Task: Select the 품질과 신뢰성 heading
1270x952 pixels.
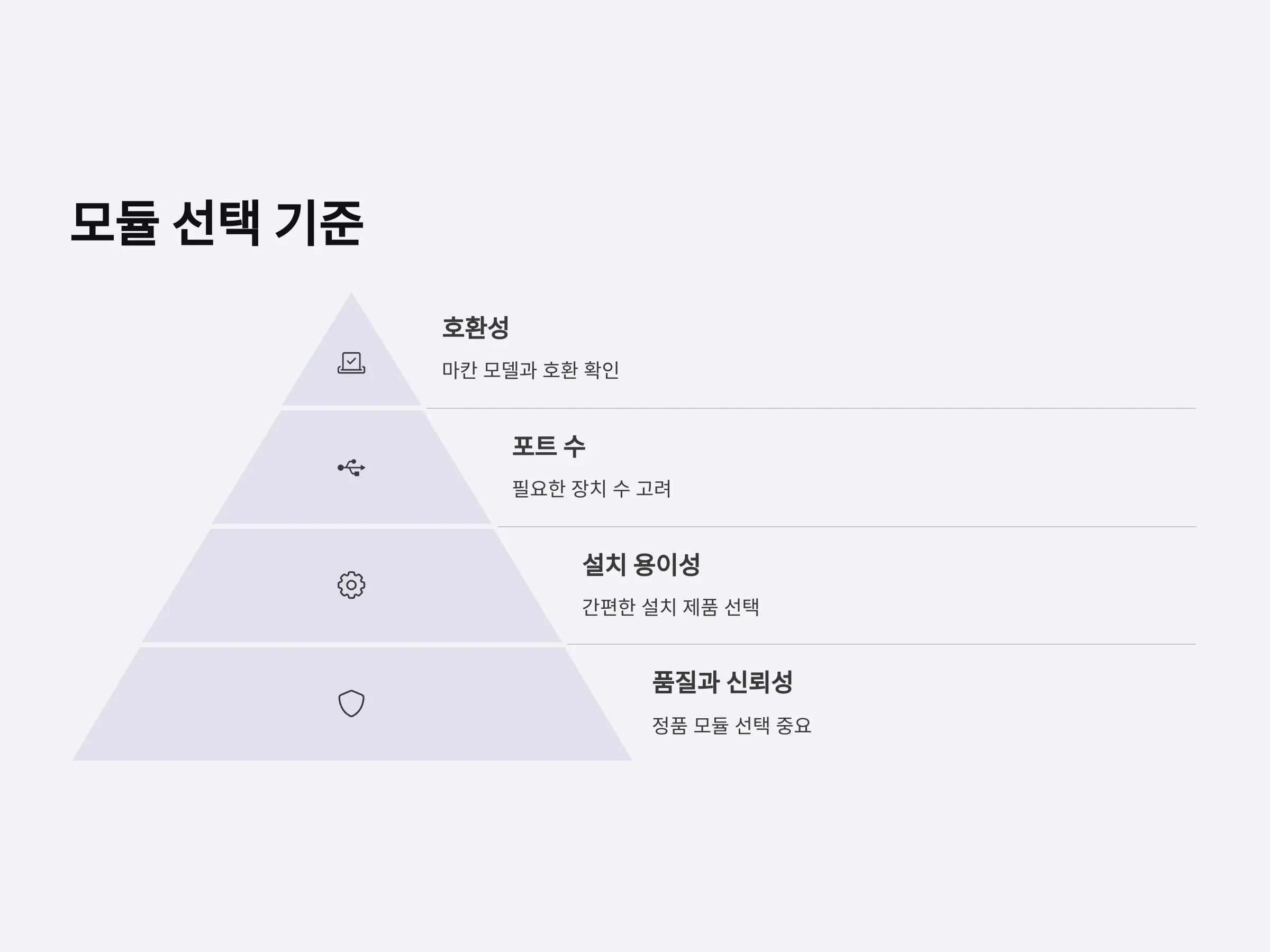Action: click(x=722, y=683)
